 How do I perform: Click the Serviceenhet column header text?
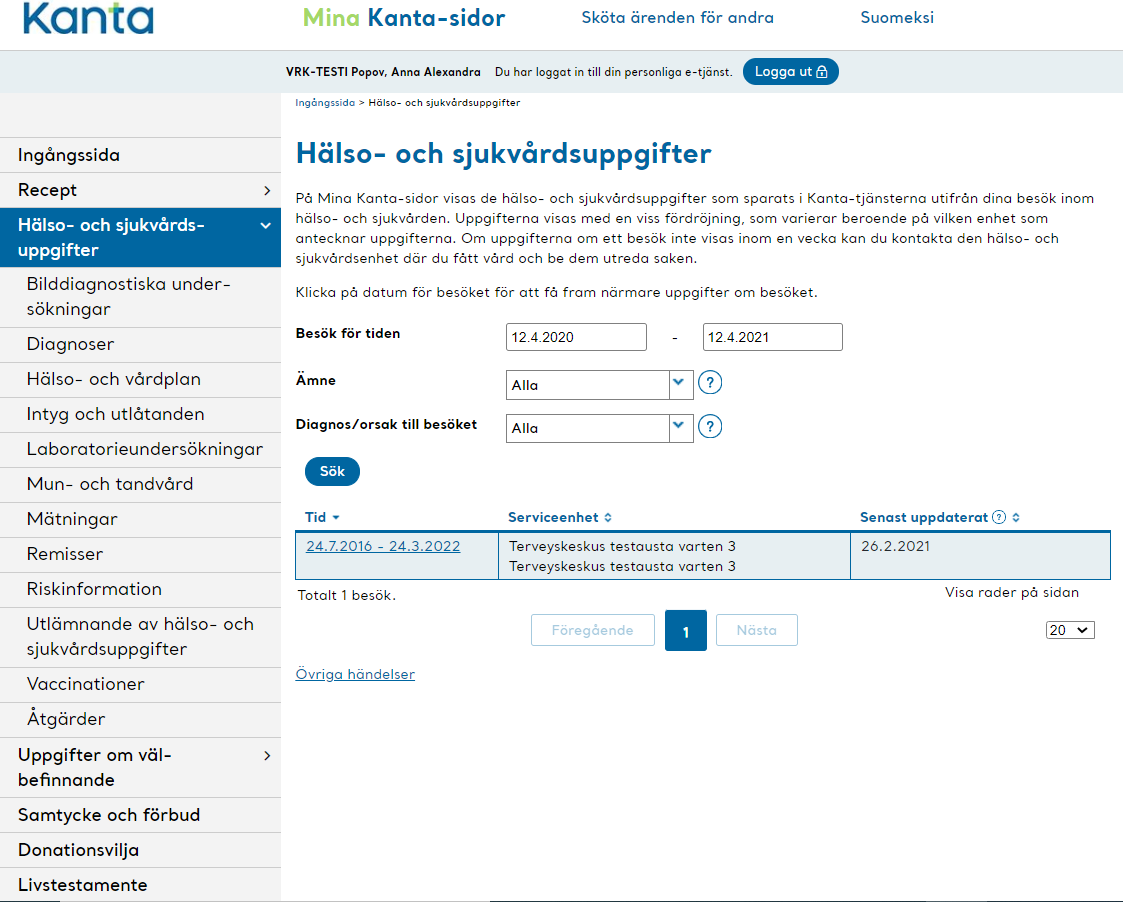(553, 517)
